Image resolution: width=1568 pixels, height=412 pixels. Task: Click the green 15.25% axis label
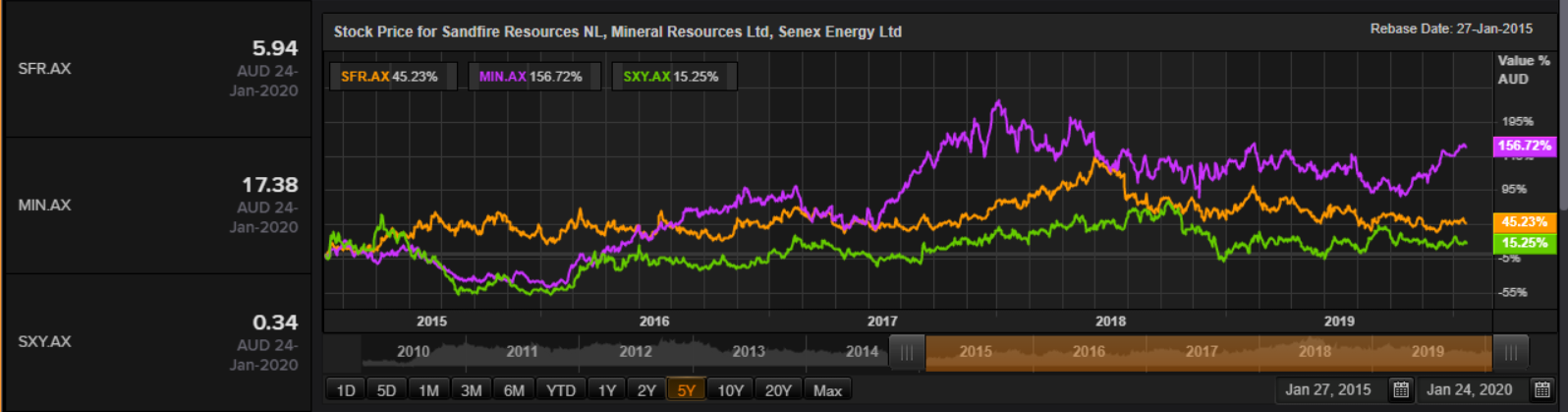(x=1524, y=243)
